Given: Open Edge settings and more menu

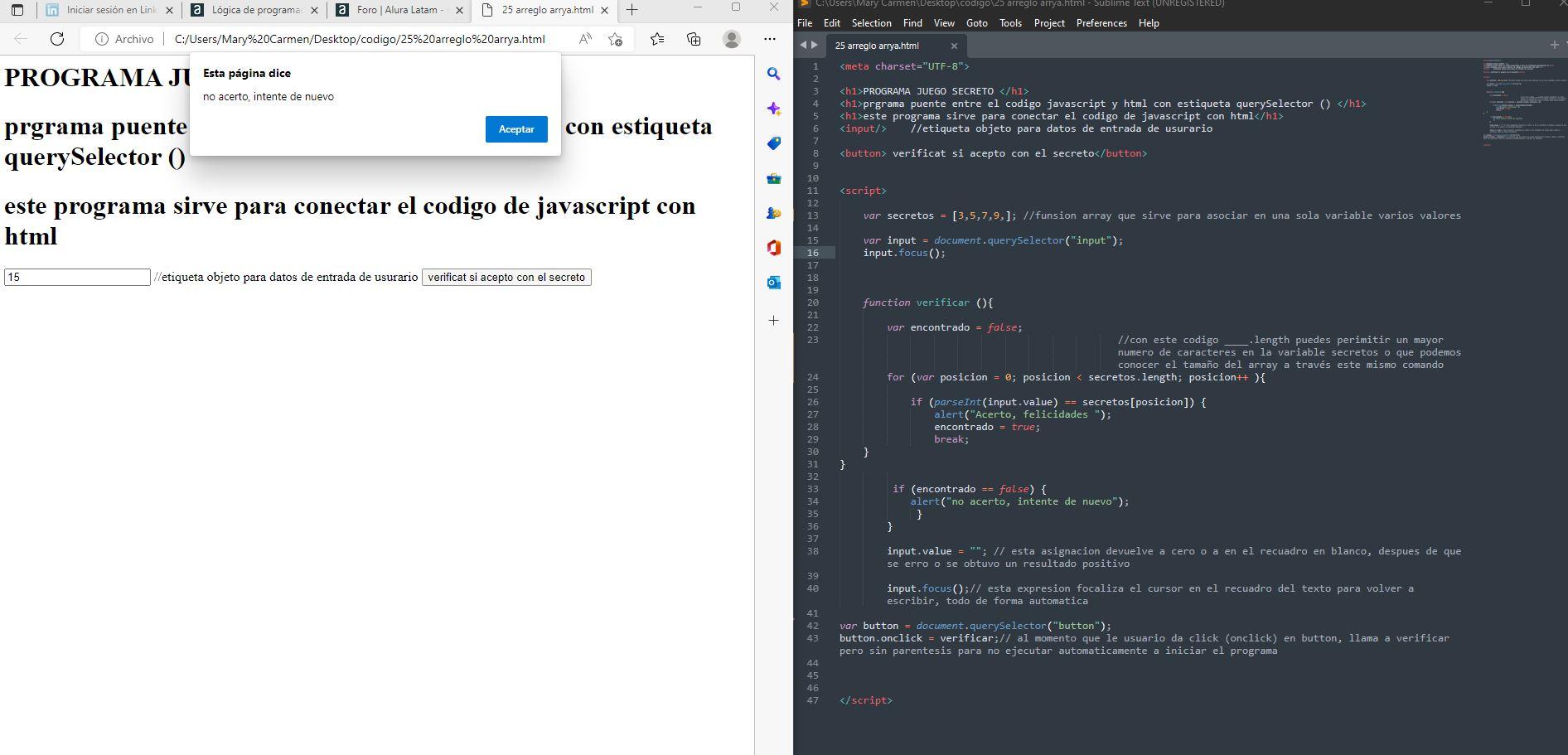Looking at the screenshot, I should (x=770, y=39).
